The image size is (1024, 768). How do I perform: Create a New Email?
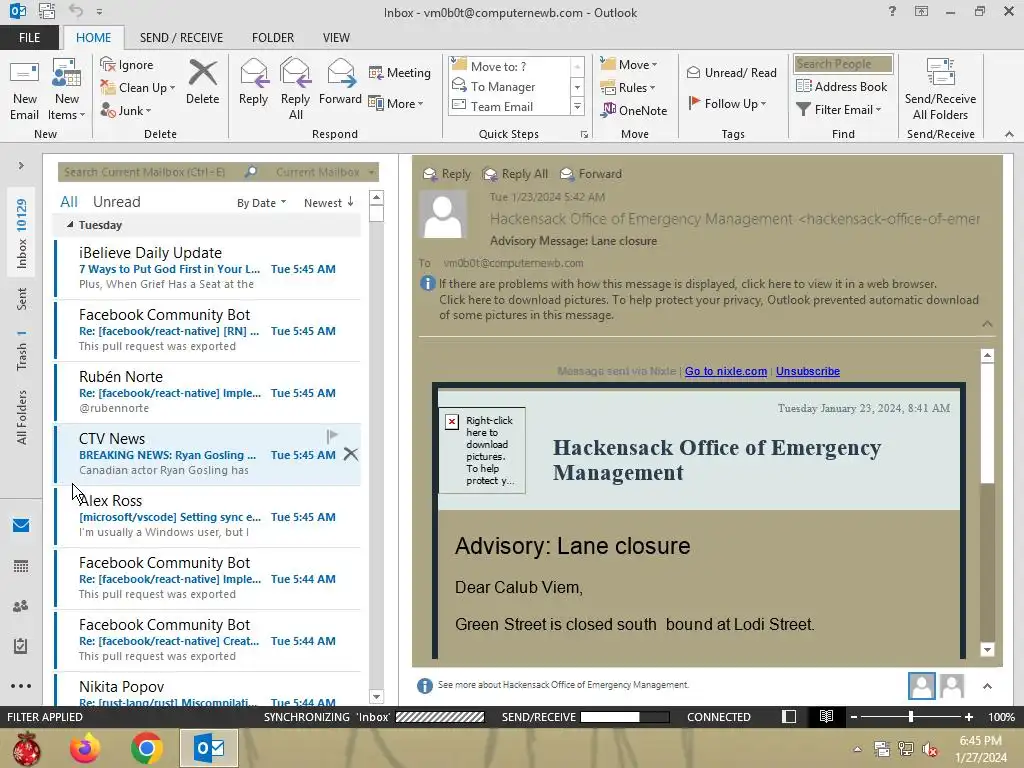click(24, 89)
